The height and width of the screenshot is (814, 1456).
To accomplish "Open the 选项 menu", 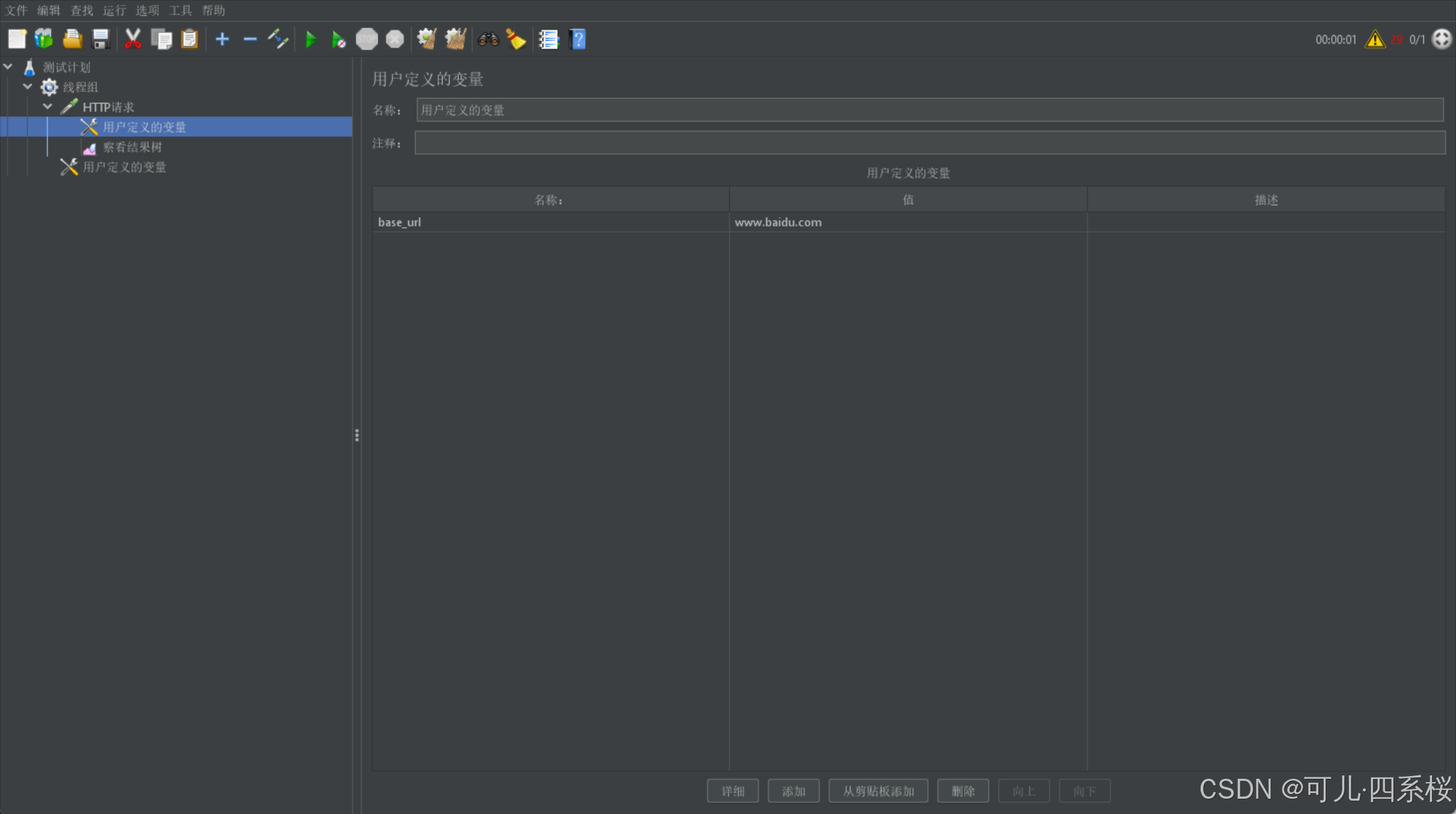I will 147,11.
